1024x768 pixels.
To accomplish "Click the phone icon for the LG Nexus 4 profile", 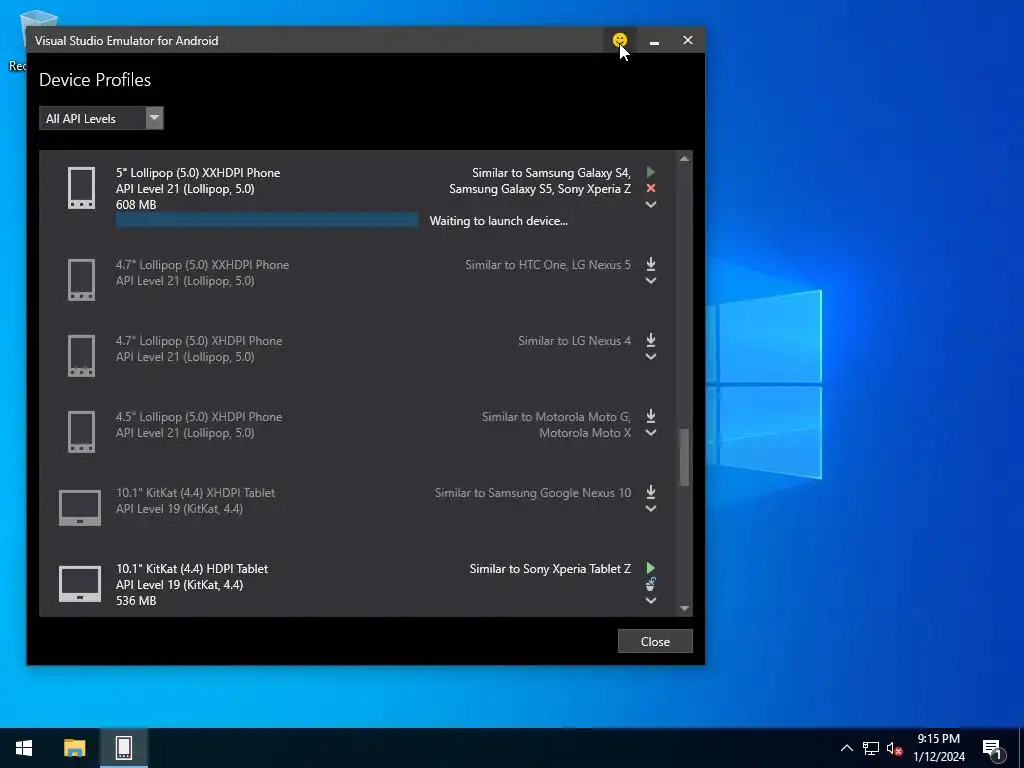I will (82, 355).
